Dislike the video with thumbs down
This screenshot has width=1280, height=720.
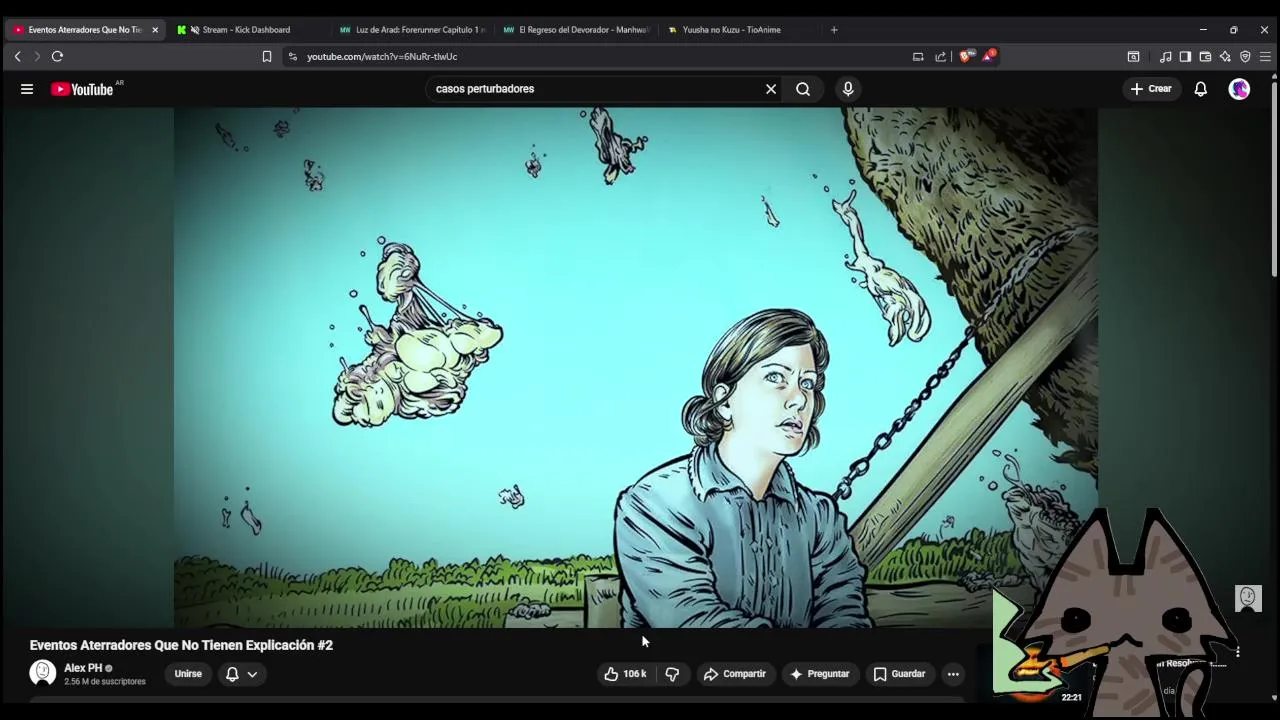(672, 674)
